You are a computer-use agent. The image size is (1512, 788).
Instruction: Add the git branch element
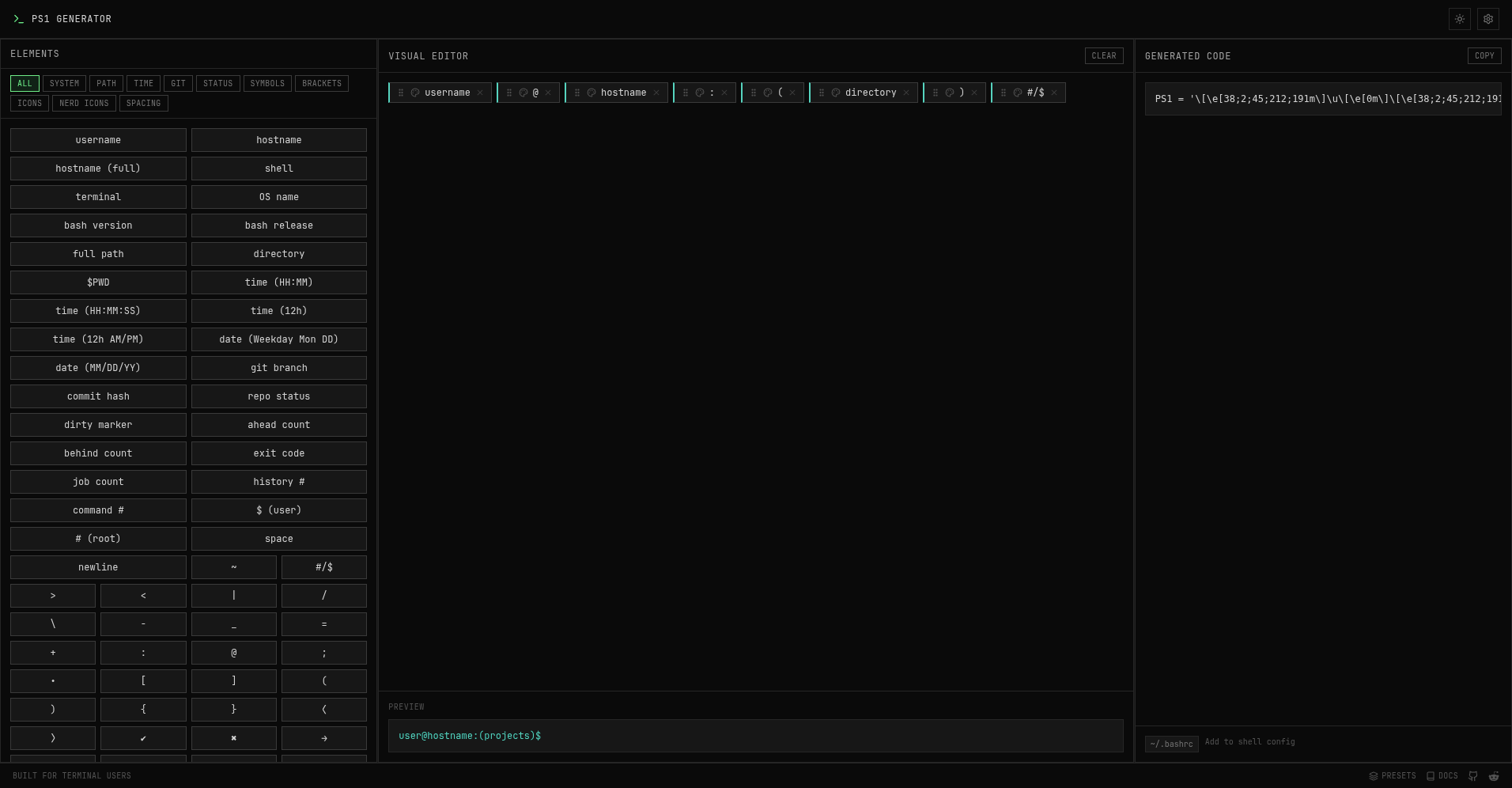278,368
